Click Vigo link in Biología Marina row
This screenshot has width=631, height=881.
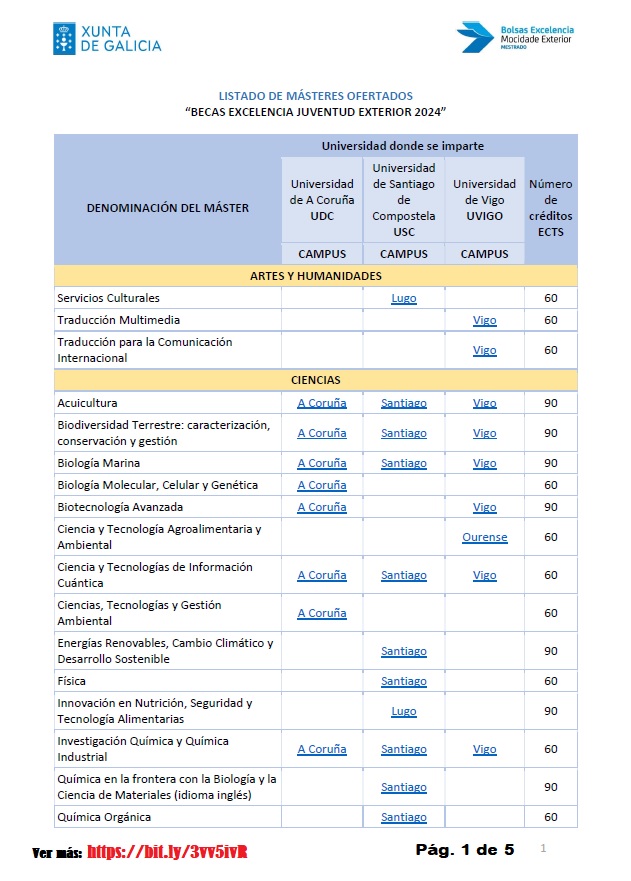pos(484,463)
